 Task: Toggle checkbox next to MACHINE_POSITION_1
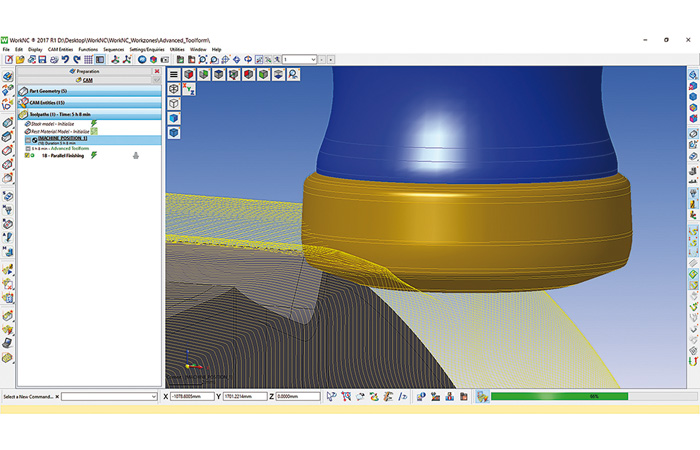(x=28, y=140)
